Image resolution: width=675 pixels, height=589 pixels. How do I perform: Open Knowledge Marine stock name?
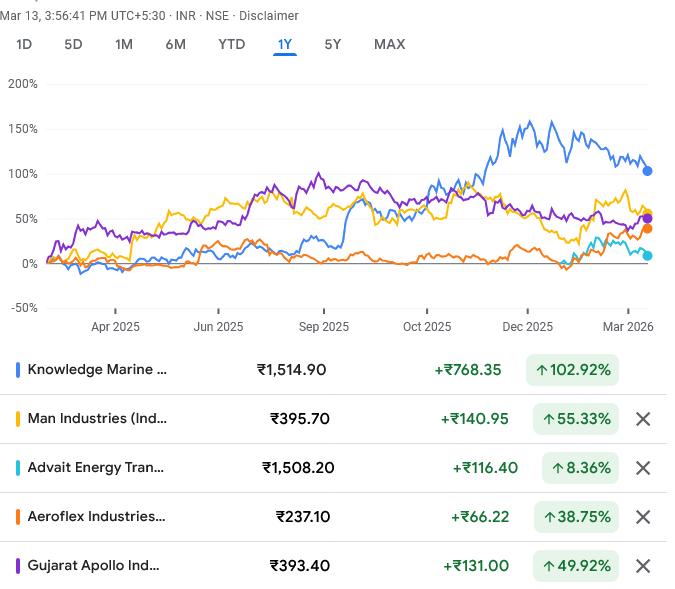[x=97, y=369]
